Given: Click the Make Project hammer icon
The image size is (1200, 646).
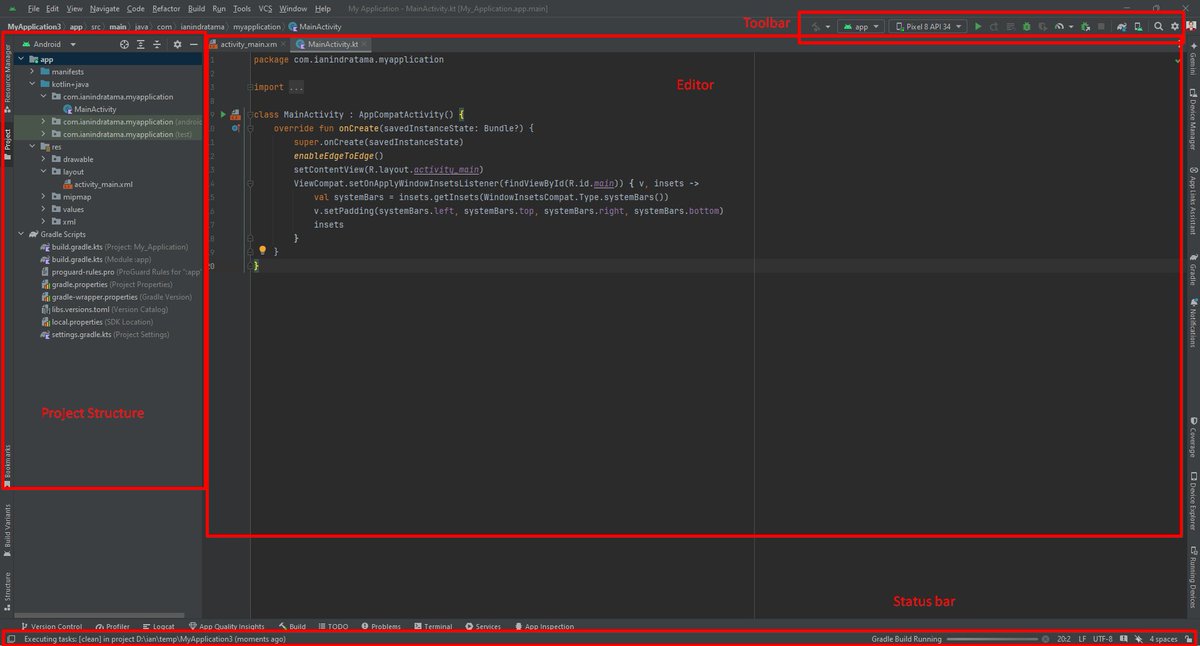Looking at the screenshot, I should point(817,27).
